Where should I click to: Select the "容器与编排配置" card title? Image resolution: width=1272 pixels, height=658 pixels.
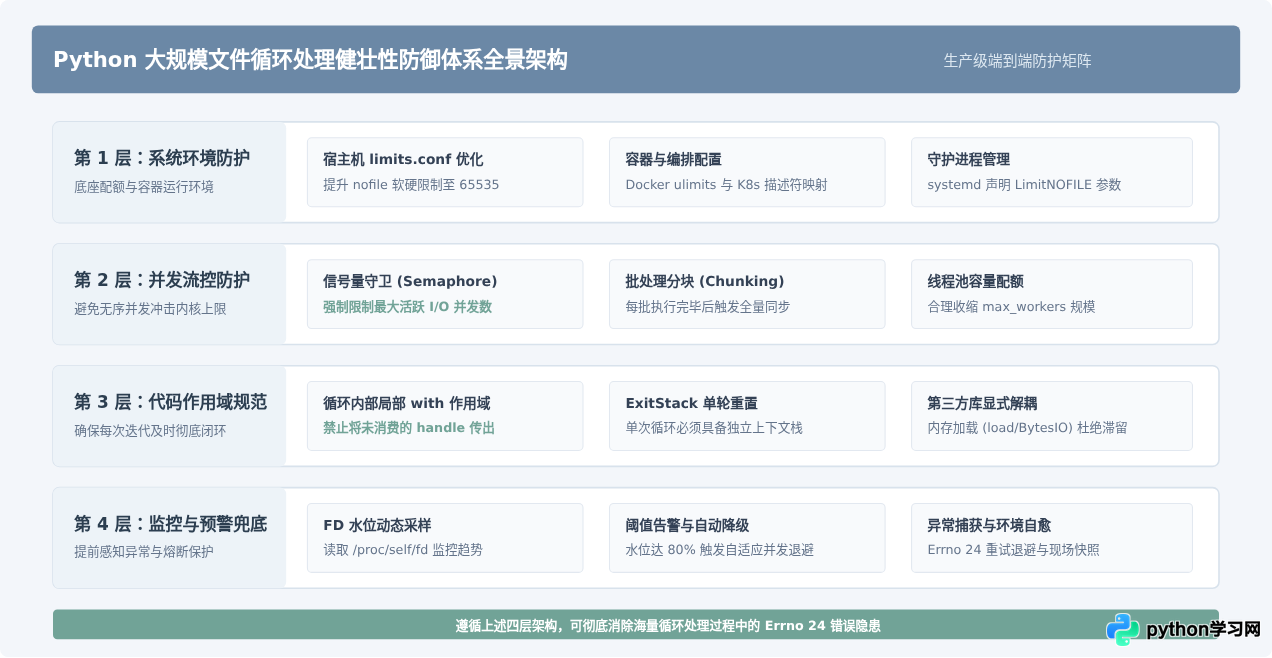674,159
